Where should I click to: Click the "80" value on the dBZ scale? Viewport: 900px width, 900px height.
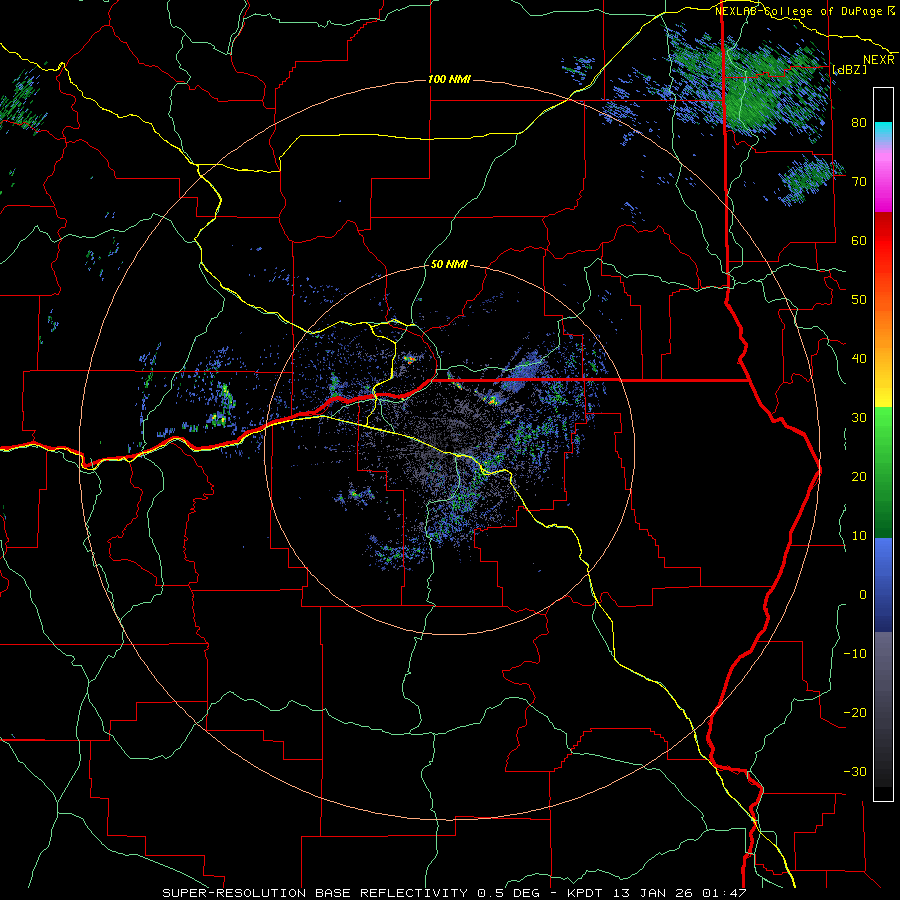(x=859, y=123)
